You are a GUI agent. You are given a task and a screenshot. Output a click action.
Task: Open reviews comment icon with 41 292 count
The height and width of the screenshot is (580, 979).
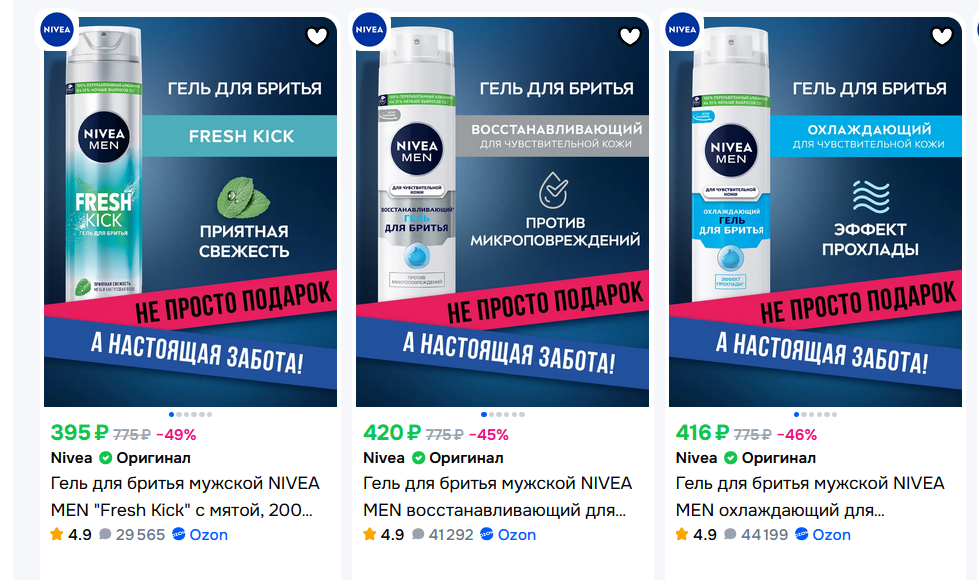coord(418,534)
